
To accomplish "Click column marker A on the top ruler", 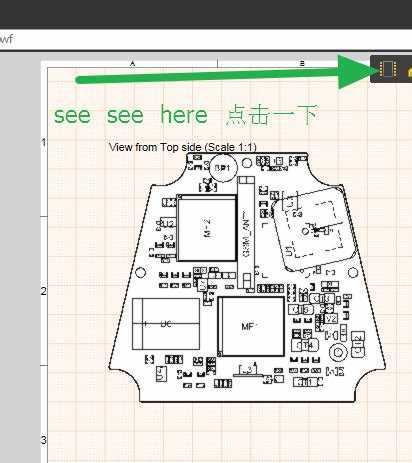I will pyautogui.click(x=133, y=63).
